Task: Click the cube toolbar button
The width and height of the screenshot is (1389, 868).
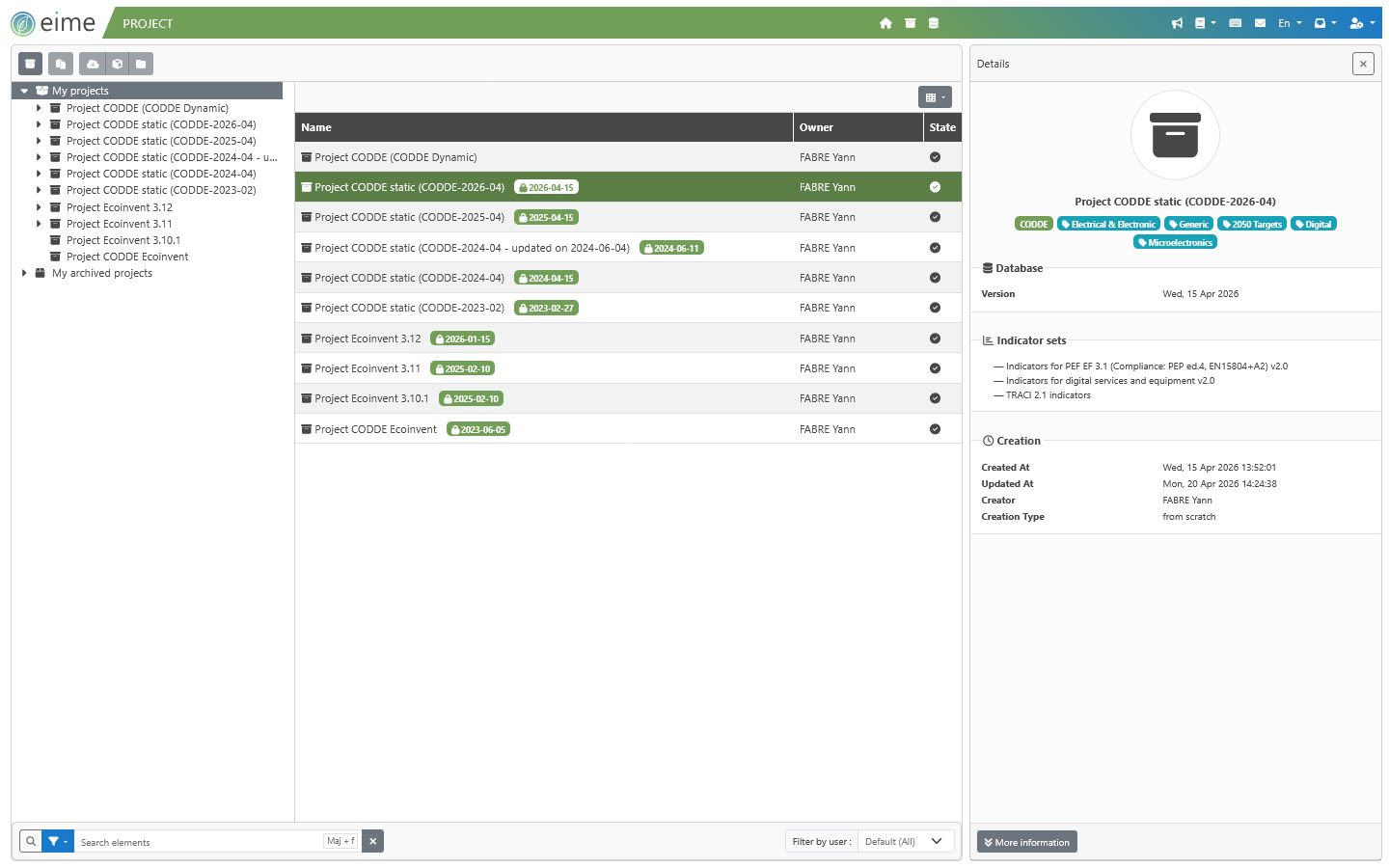Action: click(117, 64)
